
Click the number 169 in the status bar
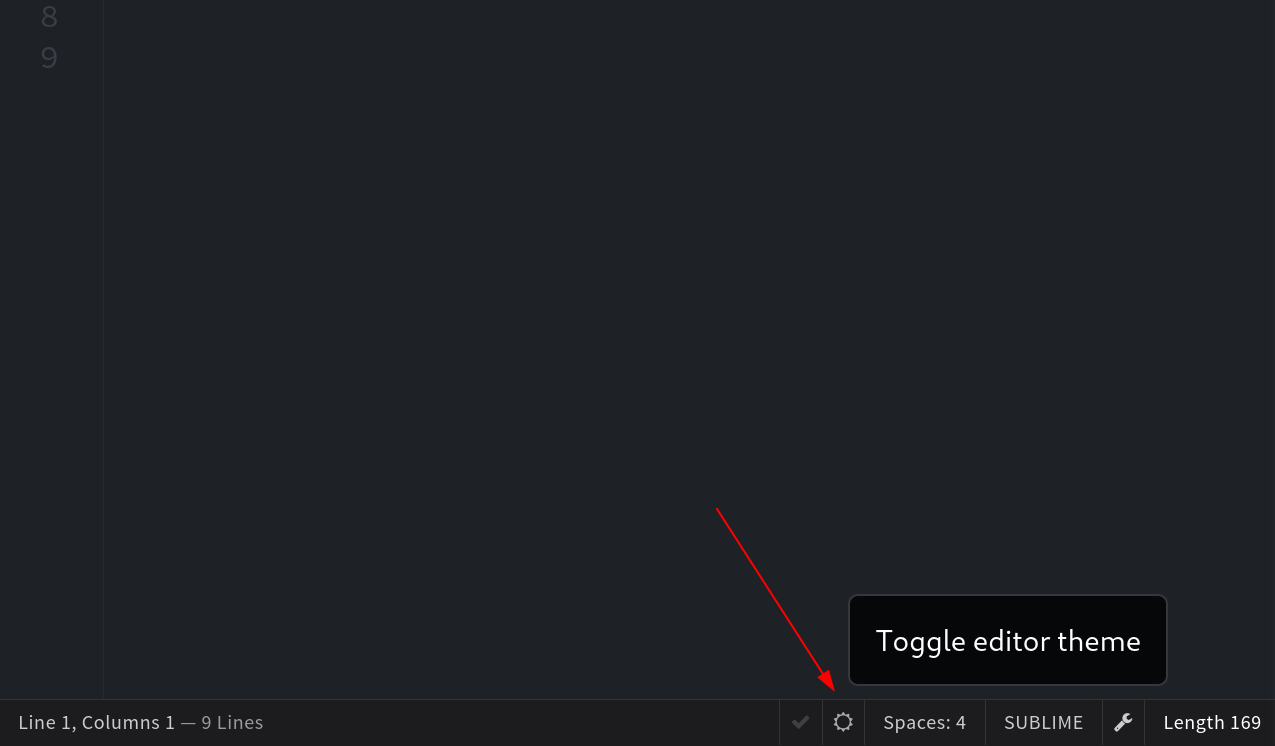coord(1246,722)
